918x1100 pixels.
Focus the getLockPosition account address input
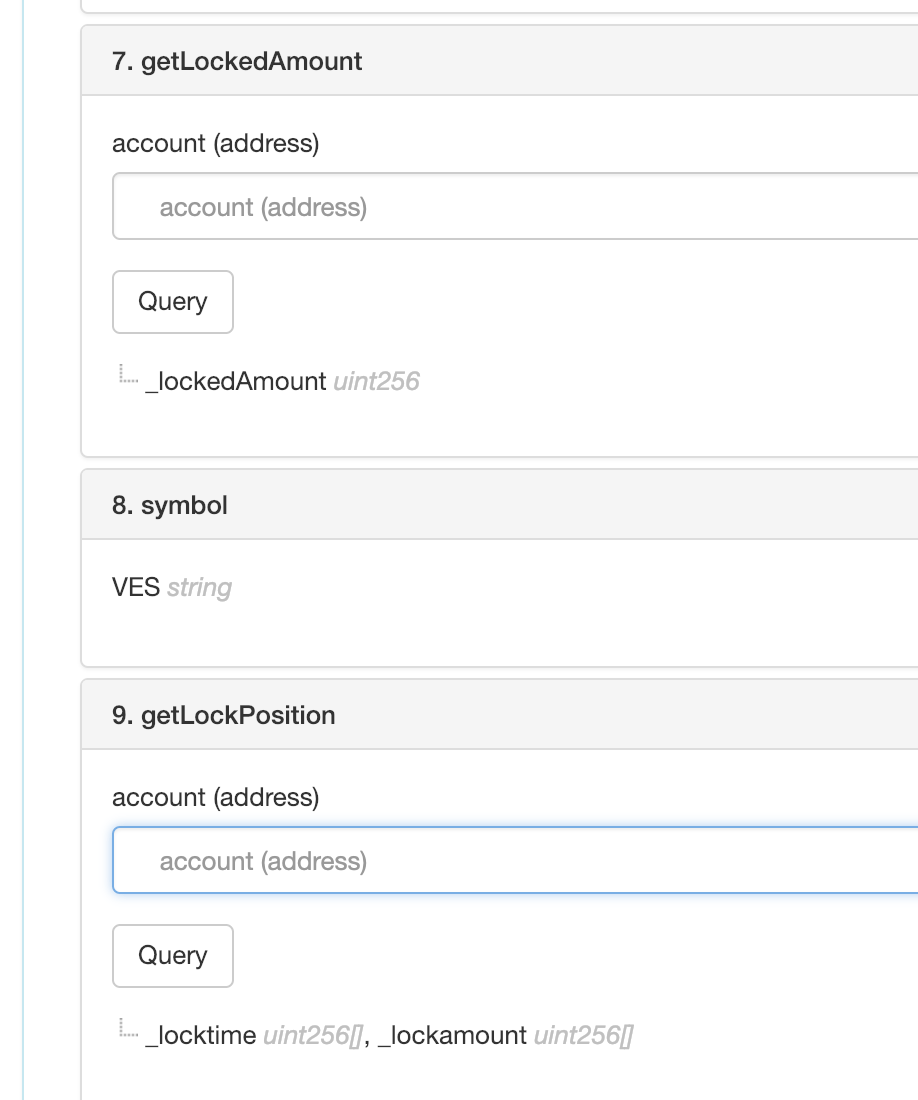[515, 861]
